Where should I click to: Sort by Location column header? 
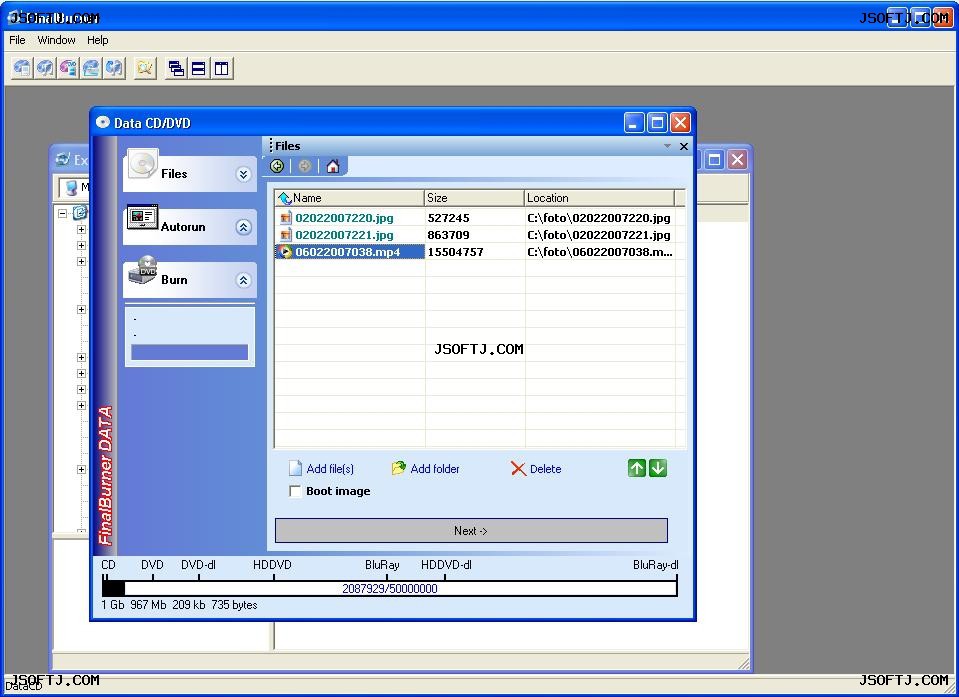pos(599,198)
